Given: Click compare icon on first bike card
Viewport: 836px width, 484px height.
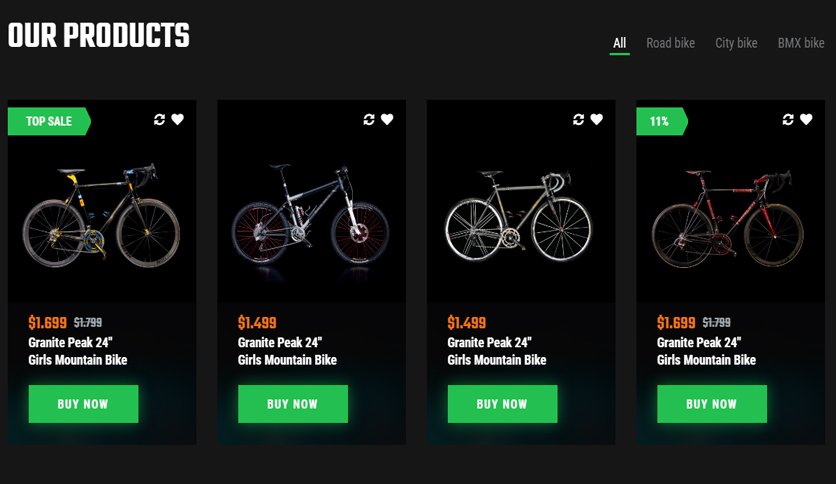Looking at the screenshot, I should click(x=159, y=119).
